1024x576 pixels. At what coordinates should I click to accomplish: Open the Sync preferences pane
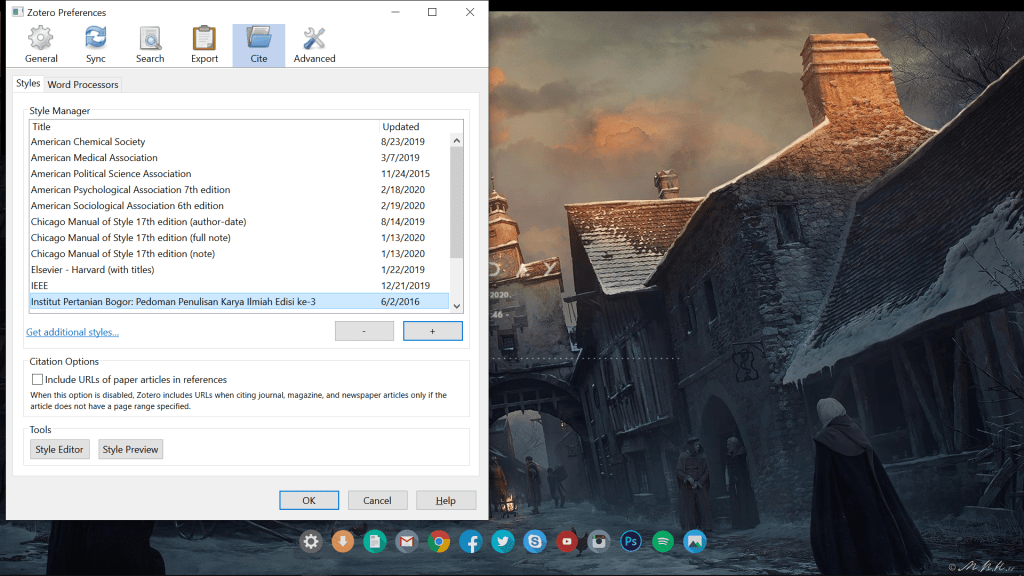(x=95, y=45)
